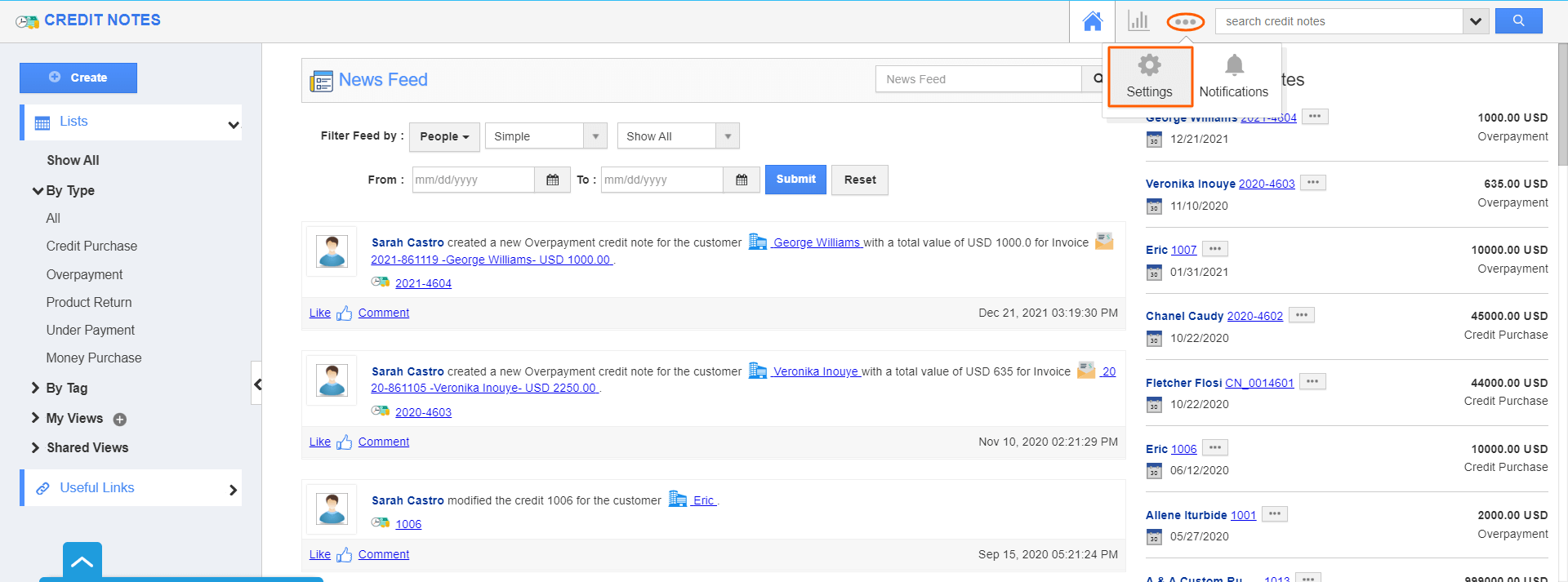This screenshot has height=582, width=1568.
Task: Click the Home icon in top bar
Action: [x=1092, y=21]
